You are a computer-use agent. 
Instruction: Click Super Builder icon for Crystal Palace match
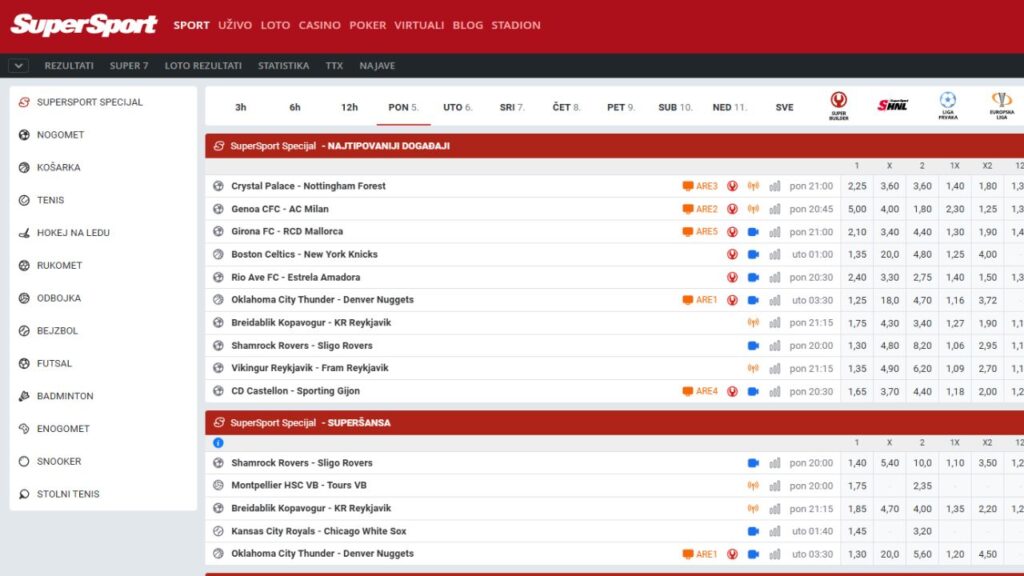(732, 186)
